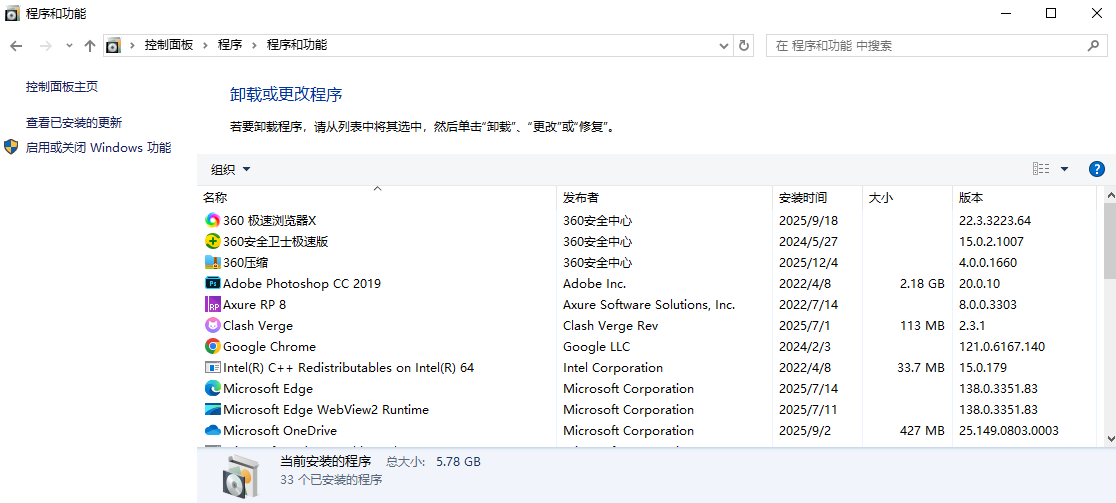This screenshot has height=503, width=1116.
Task: Click the Axure RP 8 icon
Action: 212,305
